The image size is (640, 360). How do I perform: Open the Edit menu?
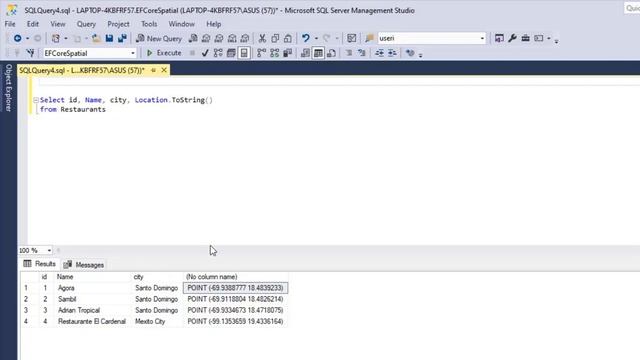click(33, 24)
